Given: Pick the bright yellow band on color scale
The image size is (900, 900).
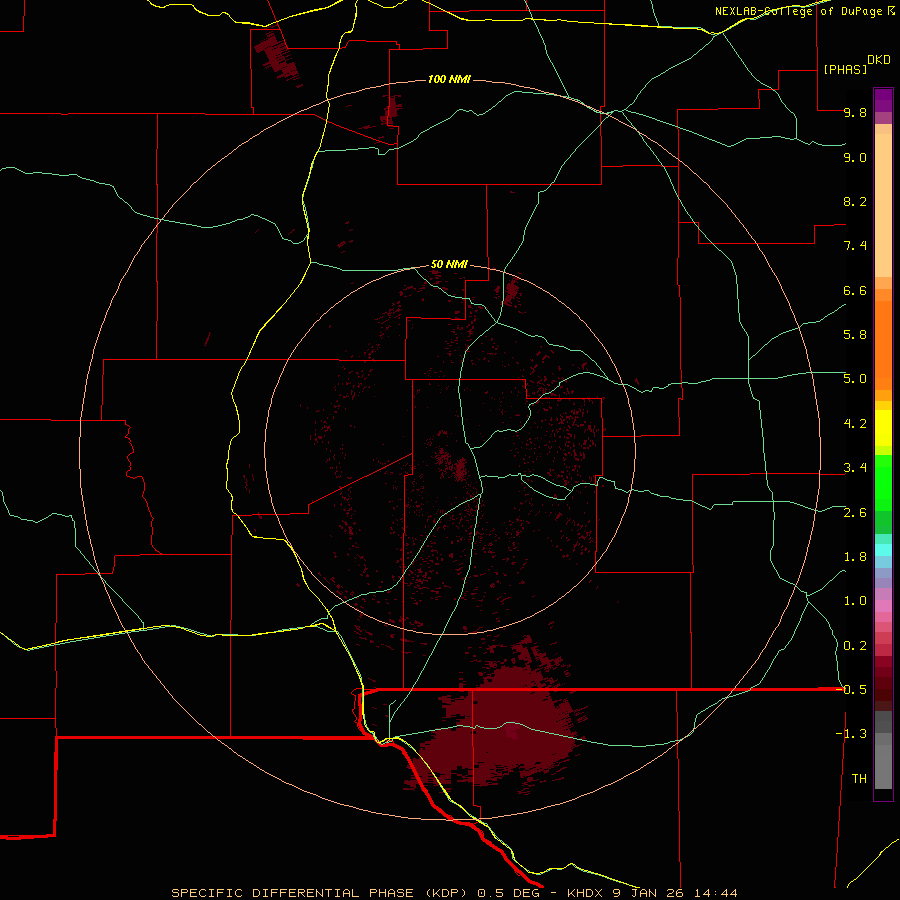Looking at the screenshot, I should [x=883, y=428].
